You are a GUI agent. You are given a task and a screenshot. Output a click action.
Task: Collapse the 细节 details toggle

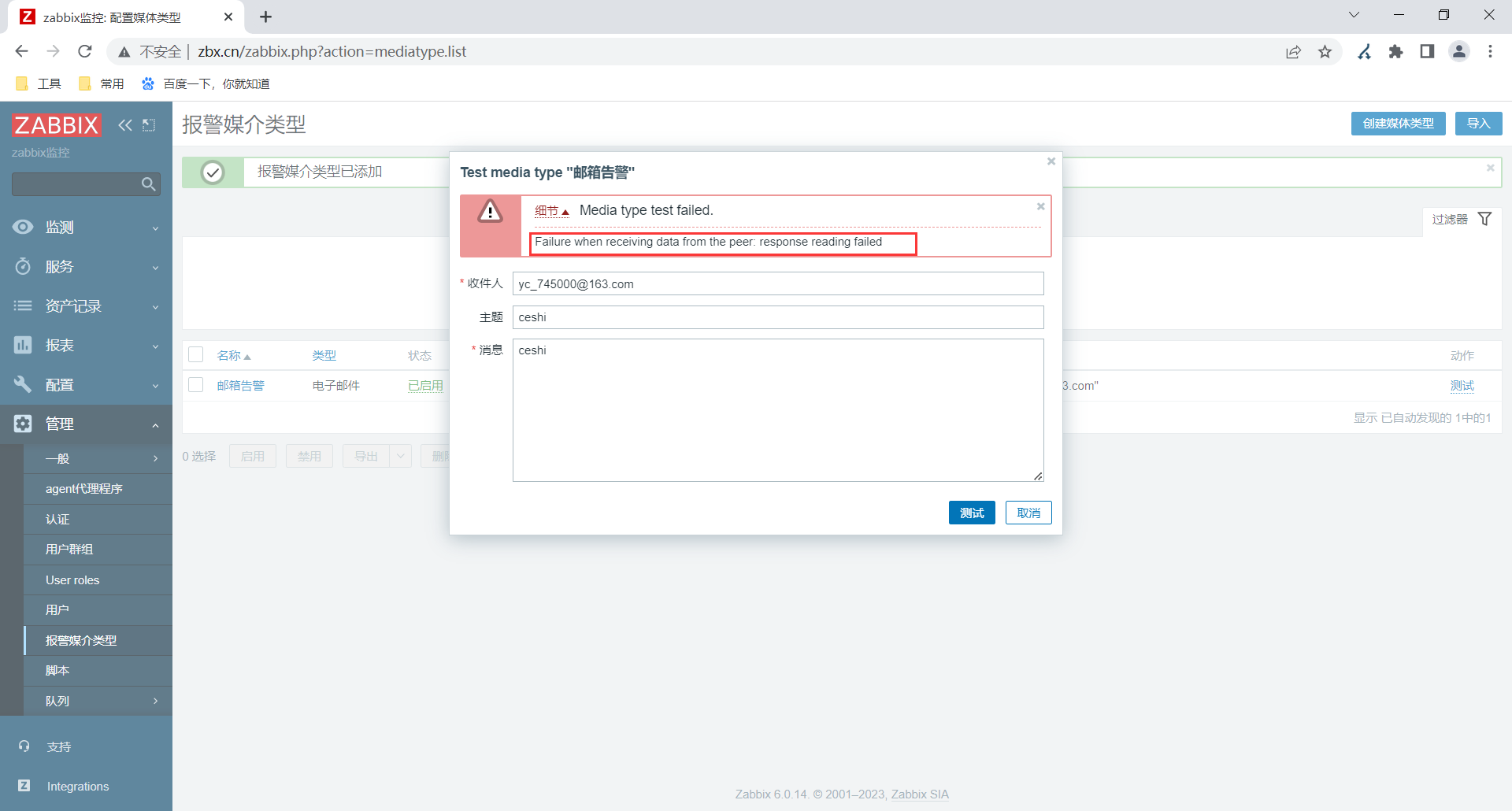pos(551,211)
